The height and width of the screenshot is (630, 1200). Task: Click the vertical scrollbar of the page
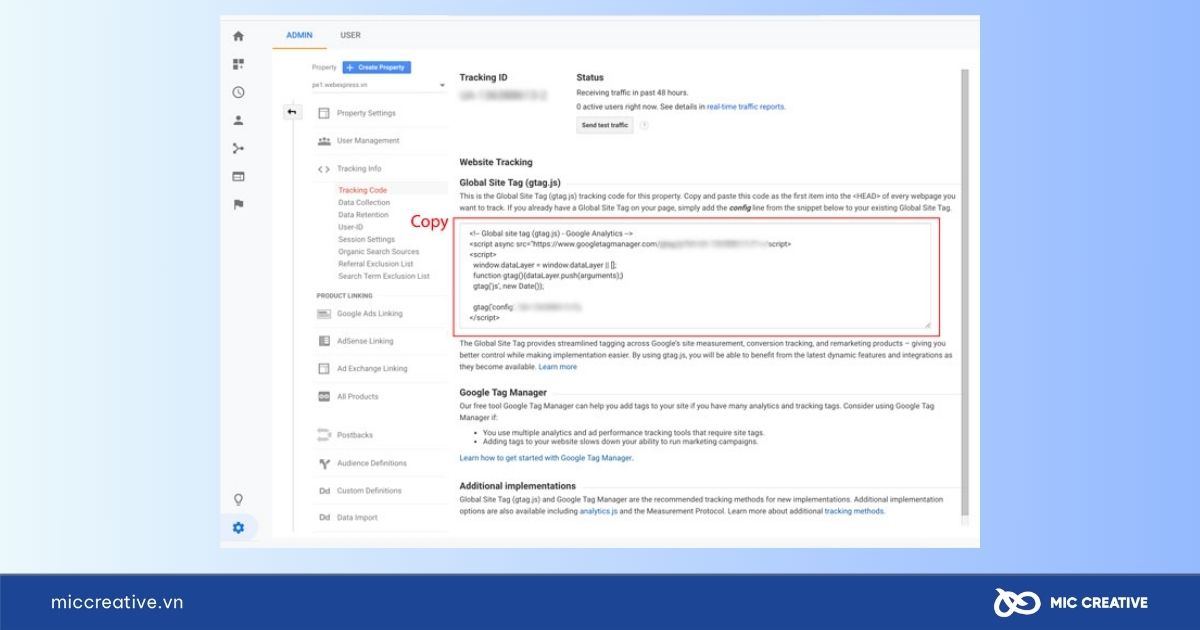coord(965,295)
